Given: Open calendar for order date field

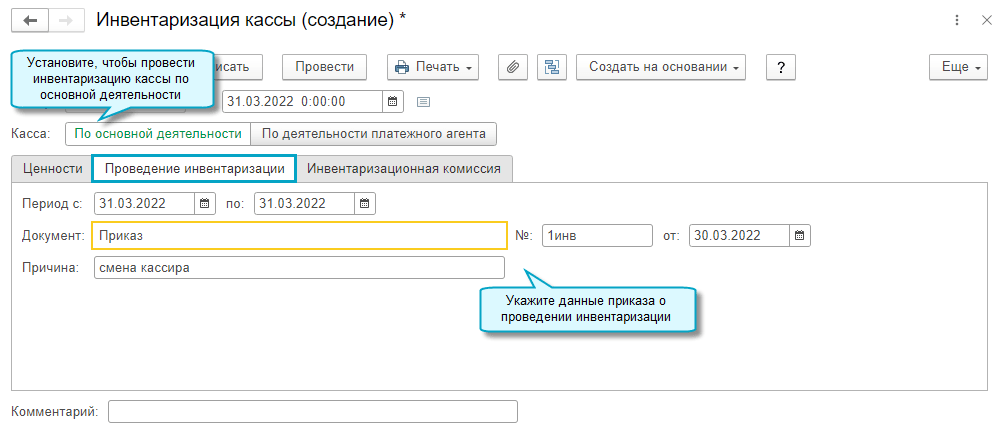Looking at the screenshot, I should pyautogui.click(x=800, y=236).
